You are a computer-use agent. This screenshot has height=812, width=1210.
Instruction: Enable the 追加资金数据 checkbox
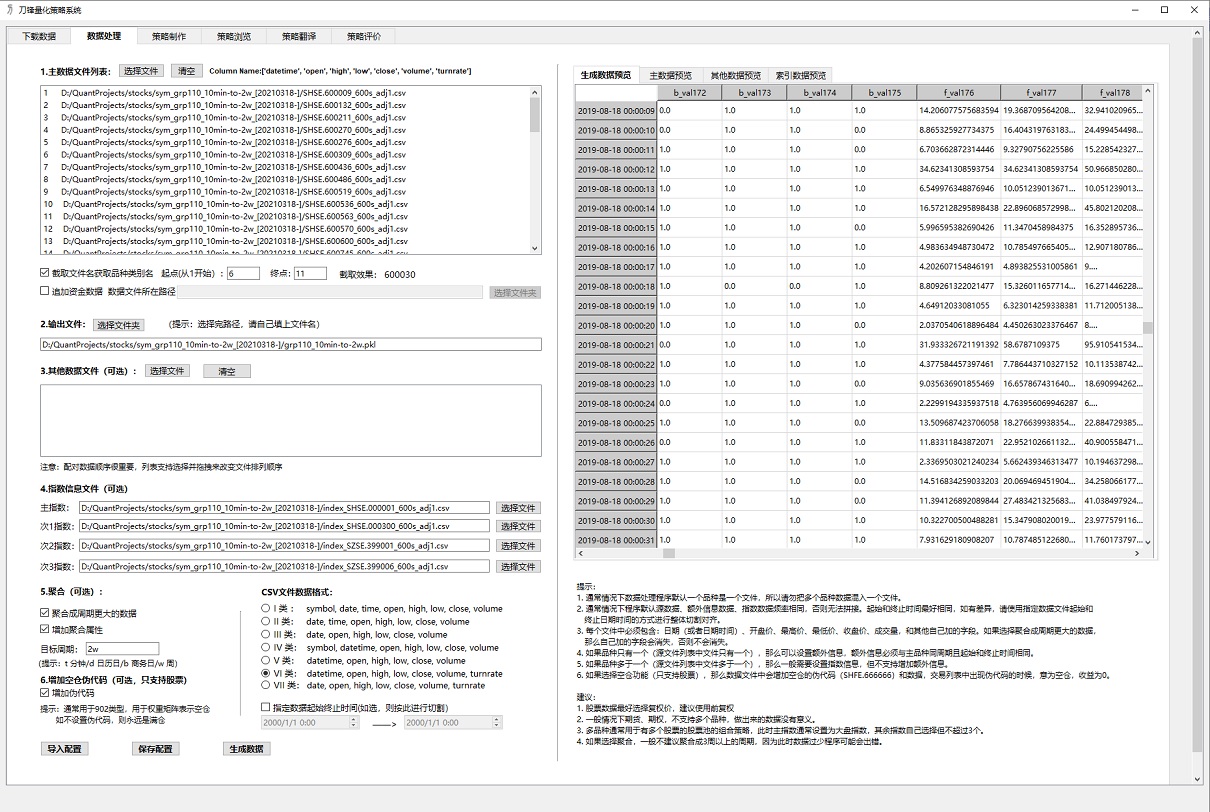(x=44, y=291)
